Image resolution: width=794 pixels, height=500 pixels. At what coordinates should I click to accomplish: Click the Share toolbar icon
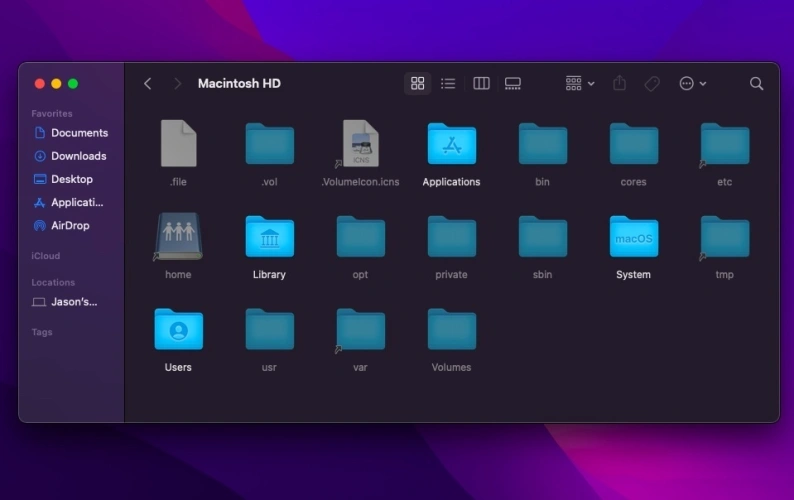619,84
